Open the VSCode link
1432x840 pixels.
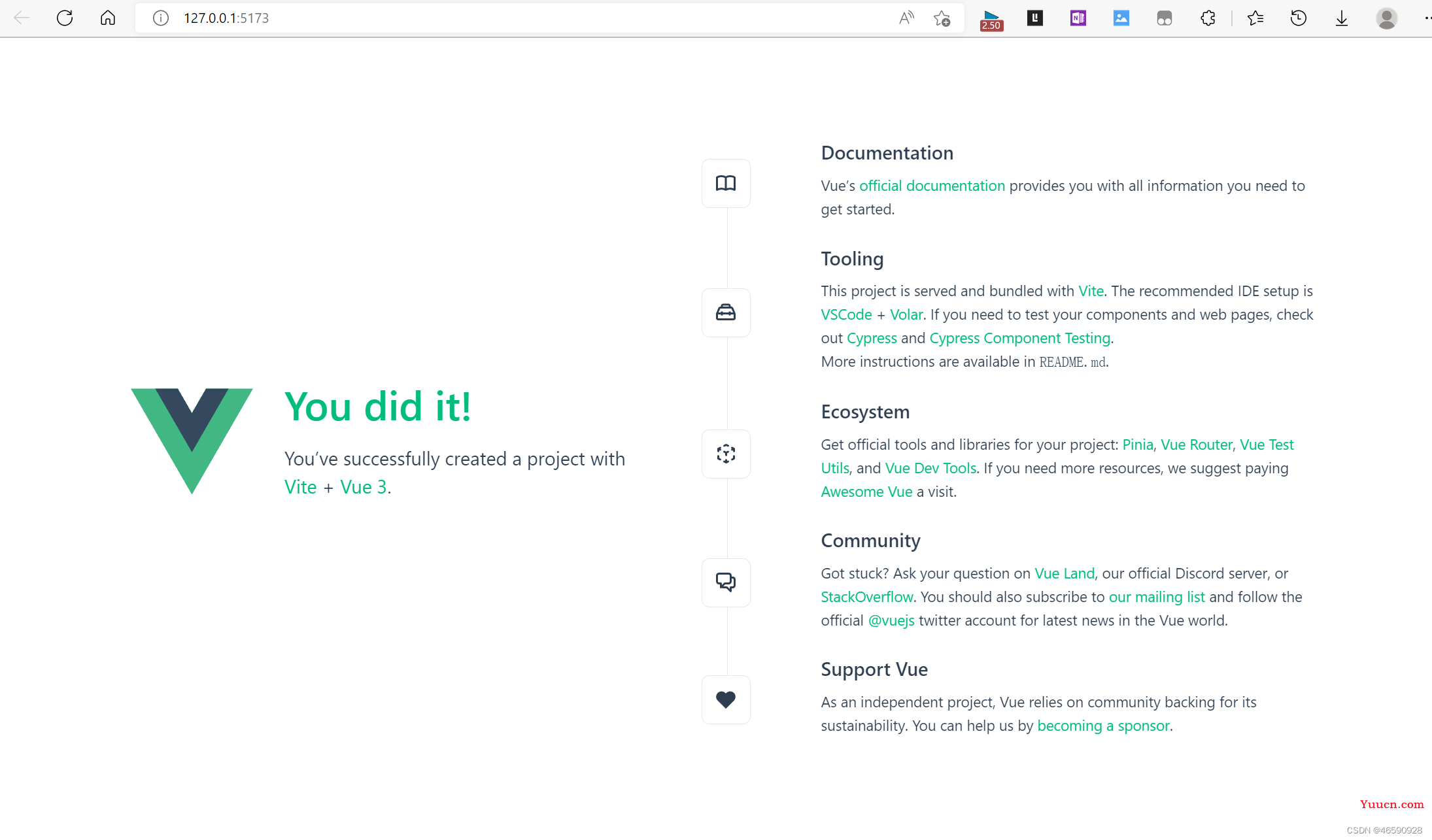847,314
